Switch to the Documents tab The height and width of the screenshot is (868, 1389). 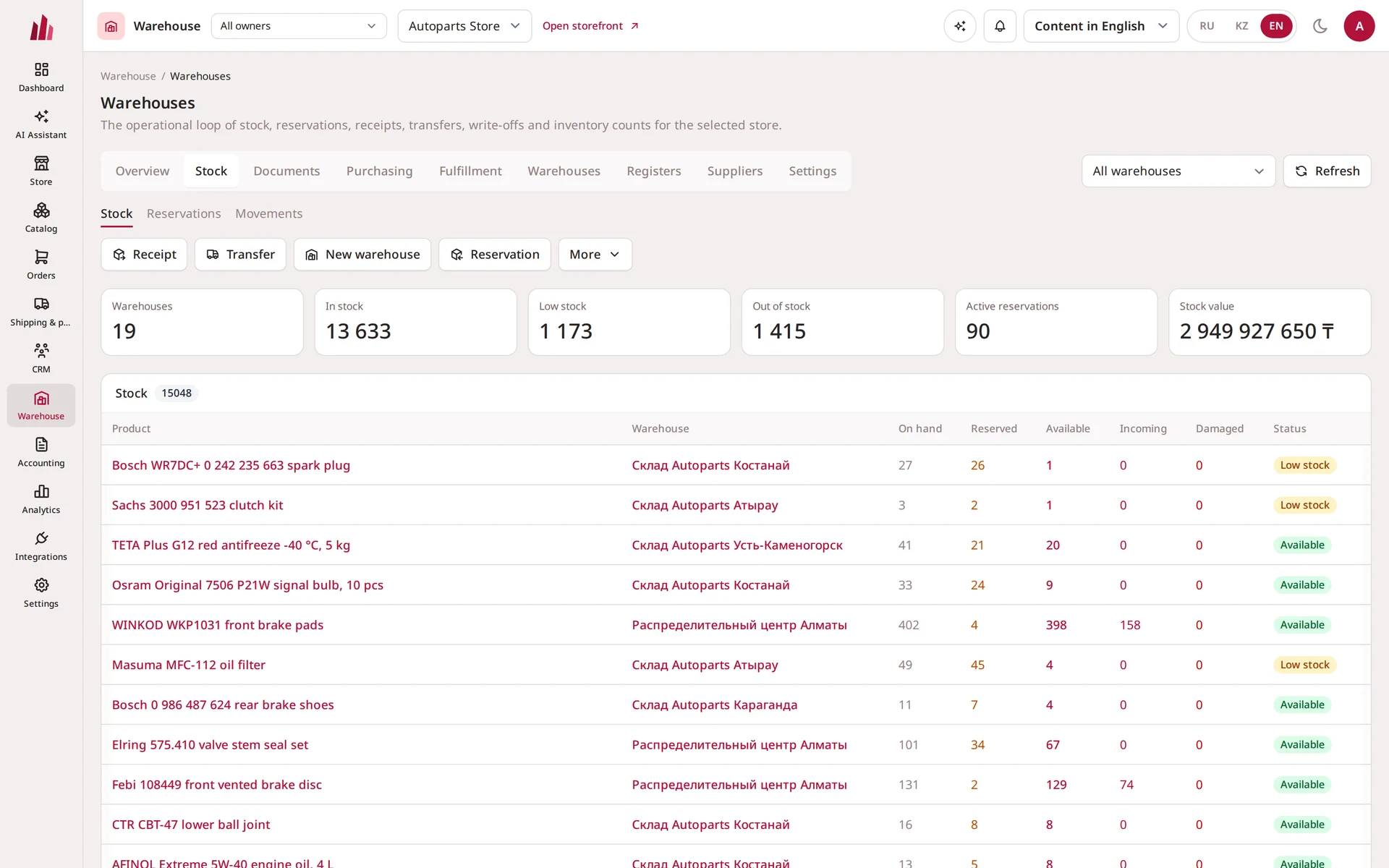point(286,171)
